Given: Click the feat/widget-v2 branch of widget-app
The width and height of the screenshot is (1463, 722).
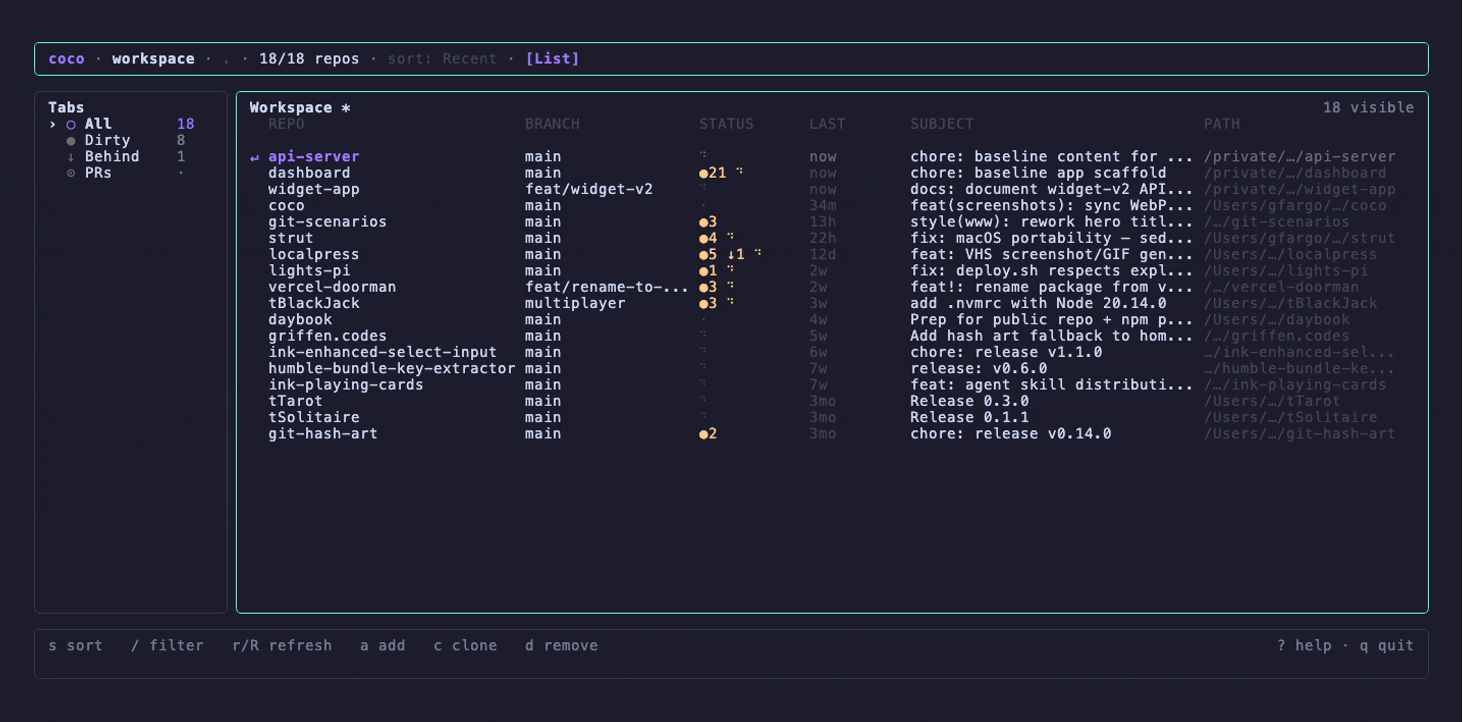Looking at the screenshot, I should (x=589, y=189).
